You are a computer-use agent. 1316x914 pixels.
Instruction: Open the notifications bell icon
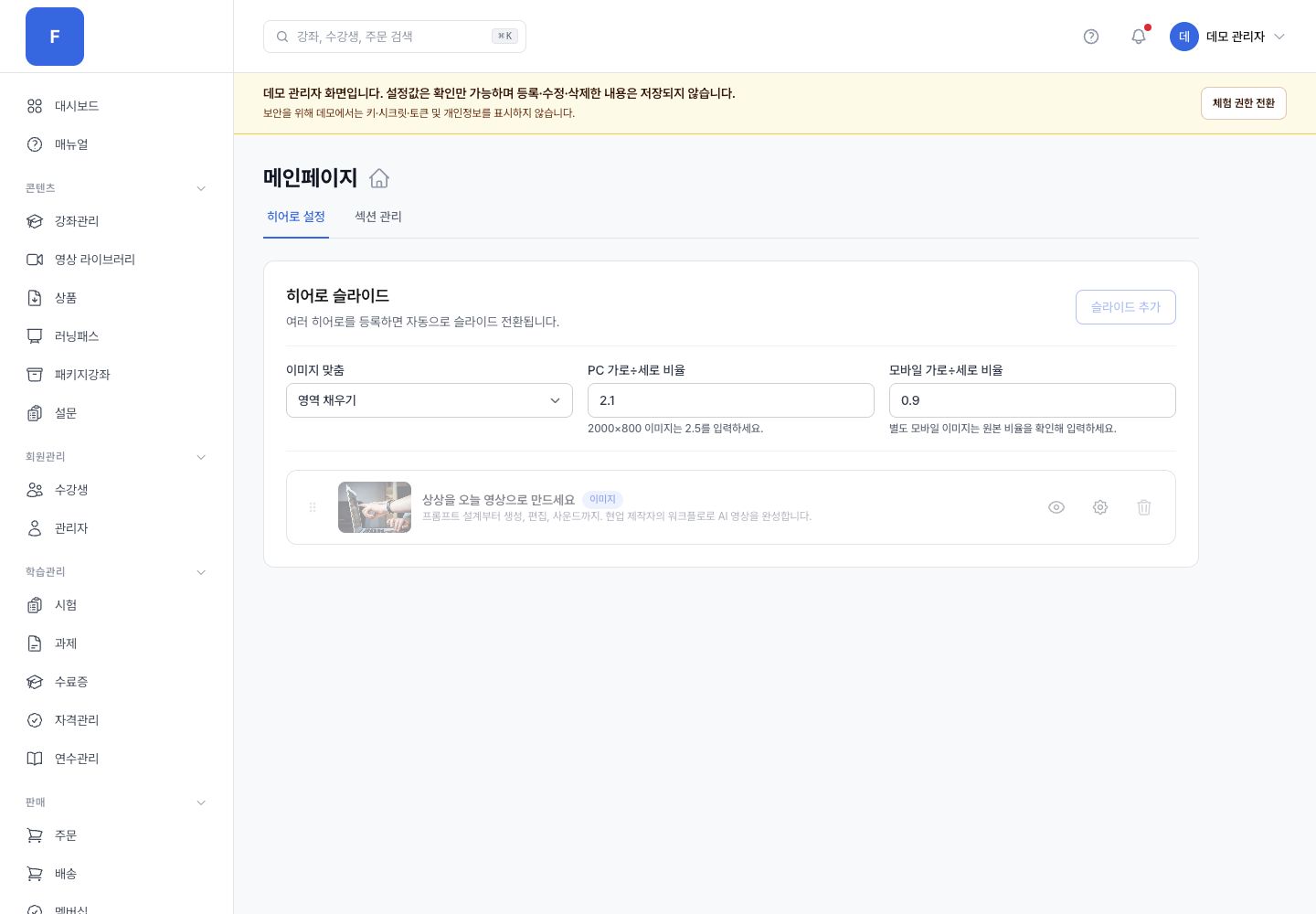tap(1139, 37)
